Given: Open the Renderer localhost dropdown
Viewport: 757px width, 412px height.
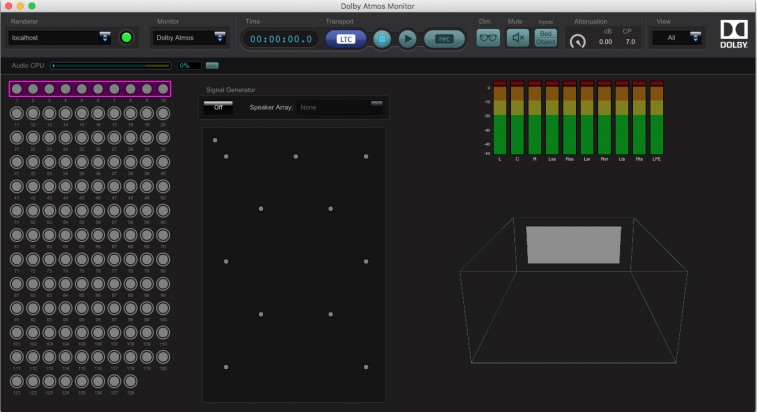Looking at the screenshot, I should click(59, 38).
